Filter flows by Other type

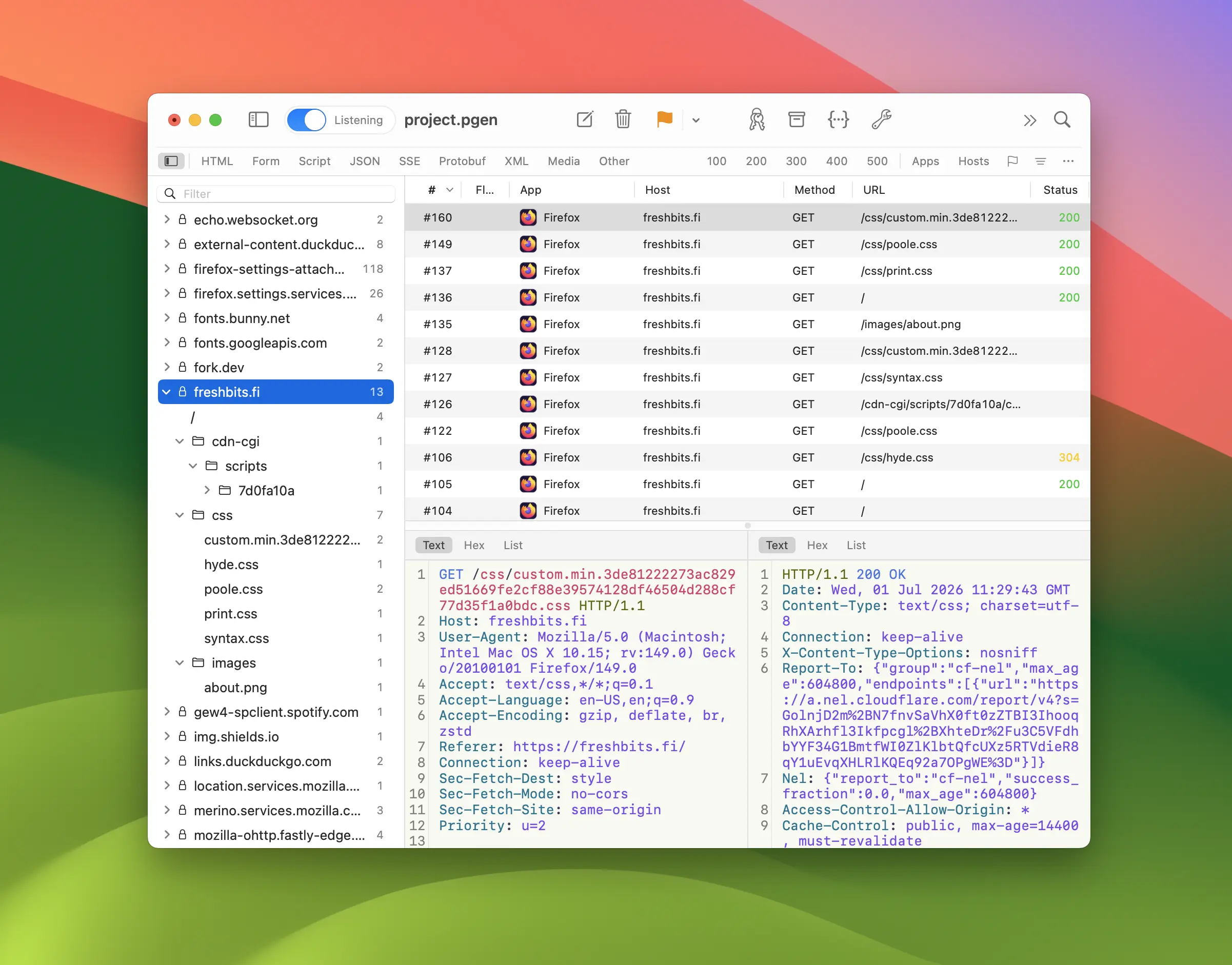point(614,161)
